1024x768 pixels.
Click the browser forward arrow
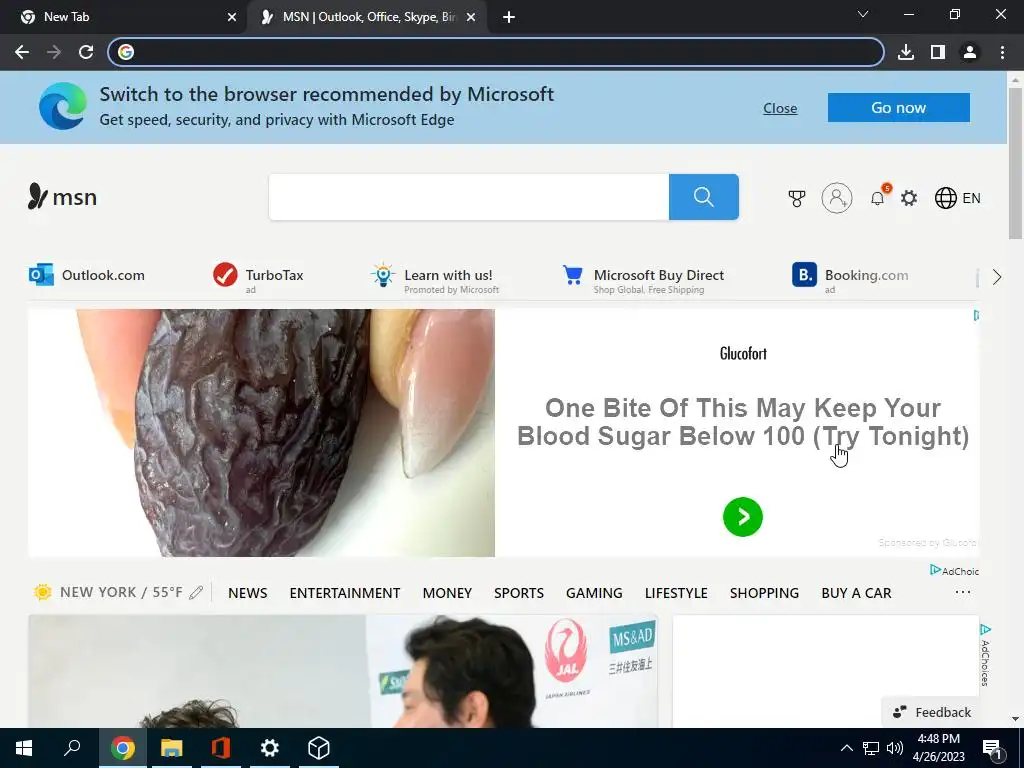point(54,52)
